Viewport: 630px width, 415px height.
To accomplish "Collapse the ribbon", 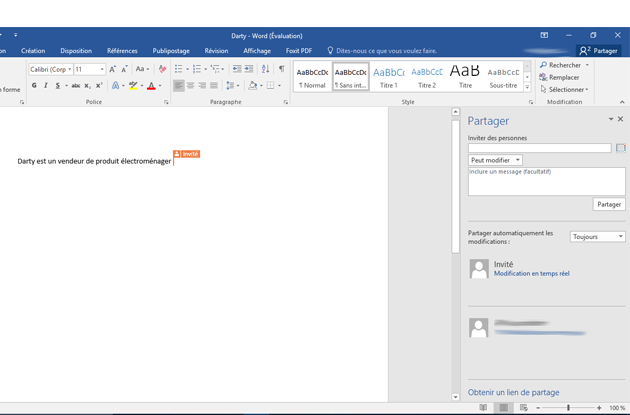I will 622,102.
